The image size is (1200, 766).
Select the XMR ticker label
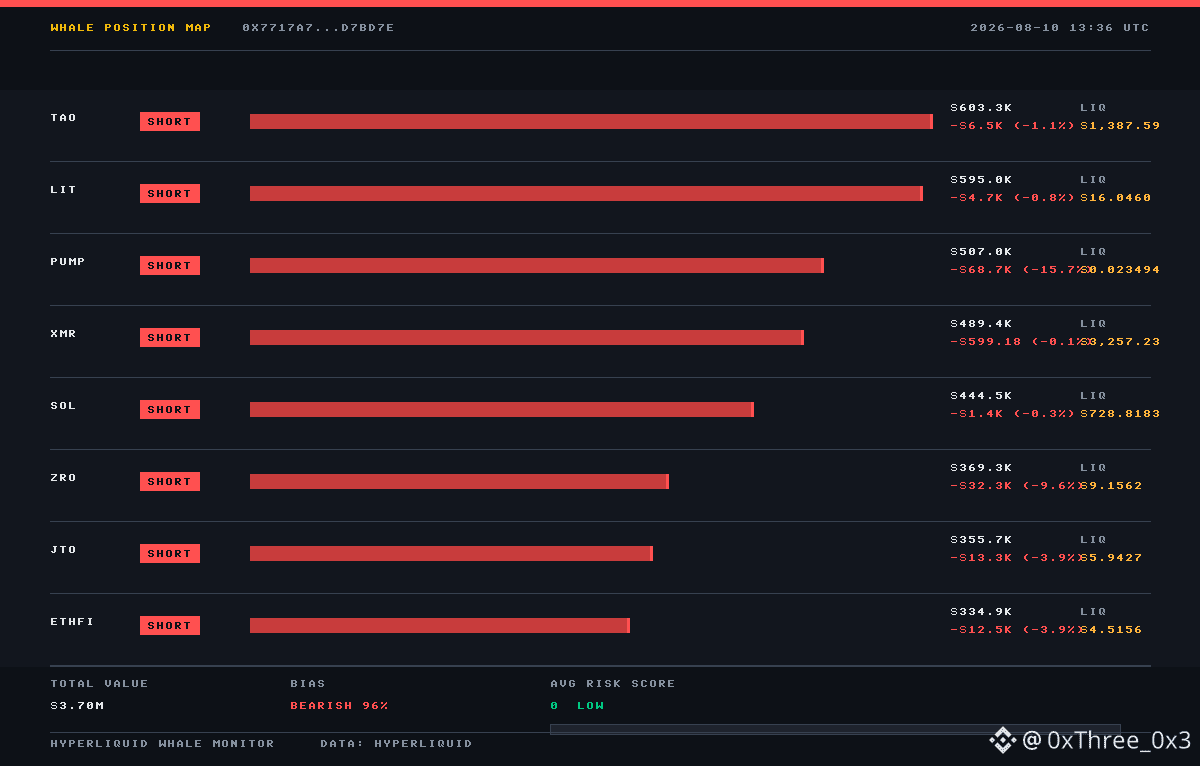tap(63, 334)
